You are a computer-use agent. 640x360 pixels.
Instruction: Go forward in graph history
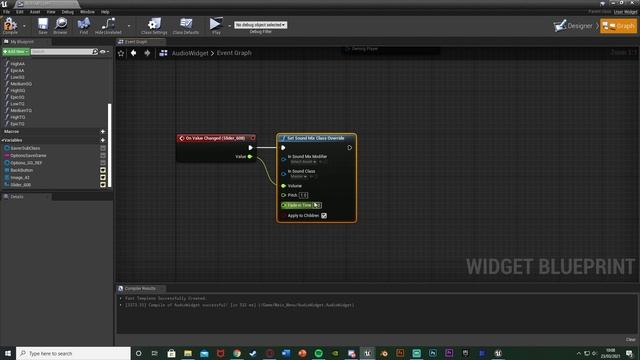pos(147,53)
